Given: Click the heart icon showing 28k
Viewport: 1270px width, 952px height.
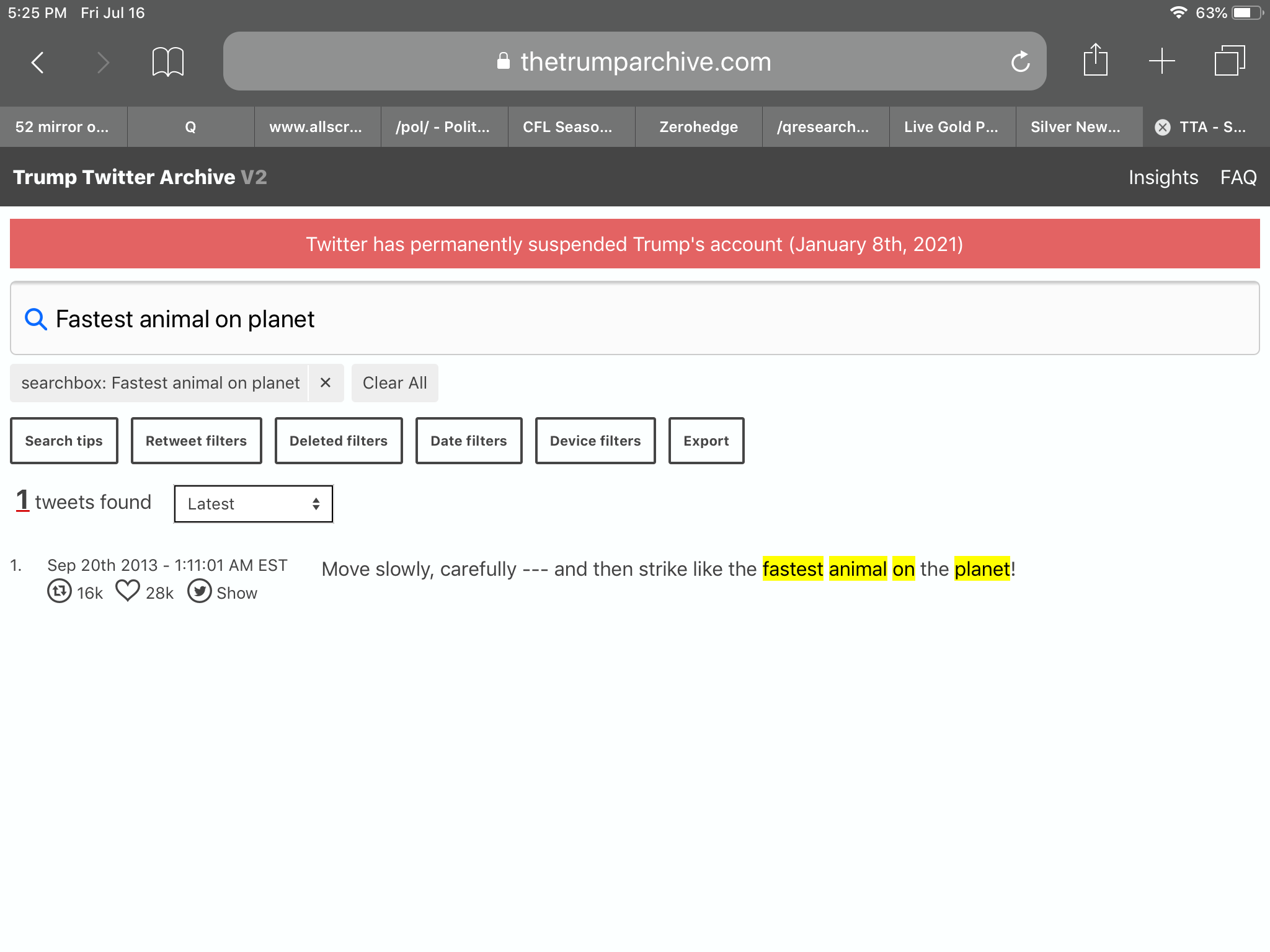Looking at the screenshot, I should pos(128,591).
